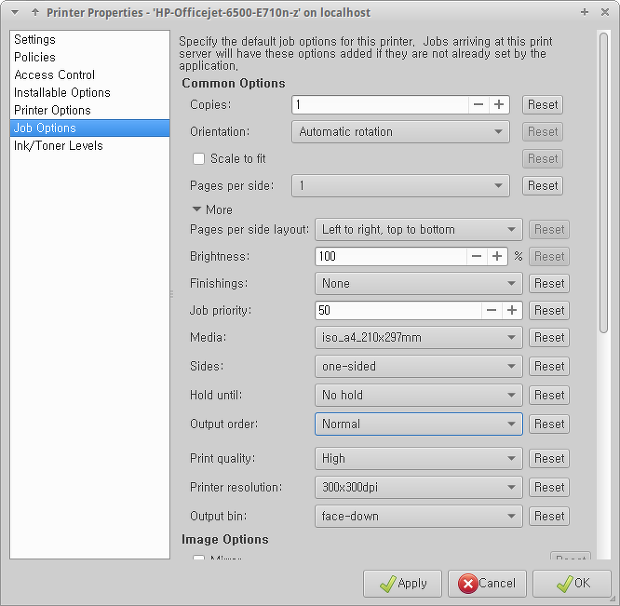Increase Copies with plus button
Image resolution: width=620 pixels, height=606 pixels.
click(x=499, y=105)
